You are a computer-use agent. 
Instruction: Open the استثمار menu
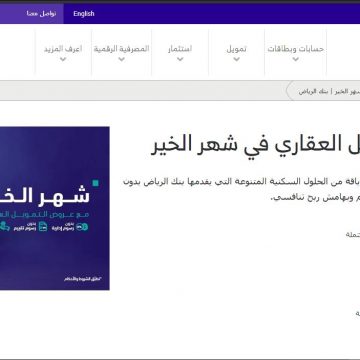180,49
